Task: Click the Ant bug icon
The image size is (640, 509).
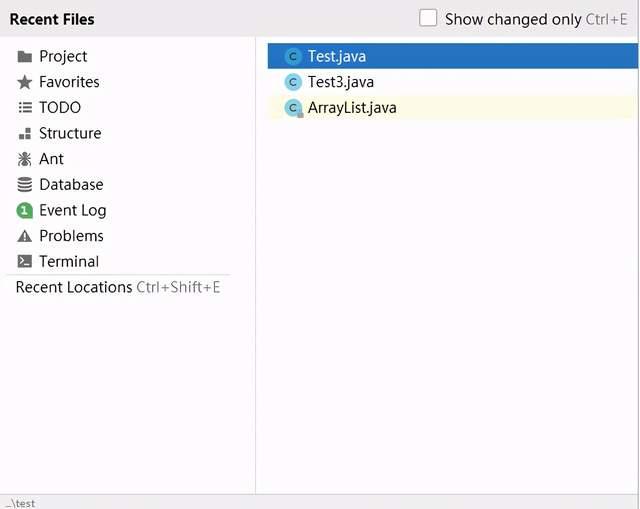Action: [x=24, y=159]
